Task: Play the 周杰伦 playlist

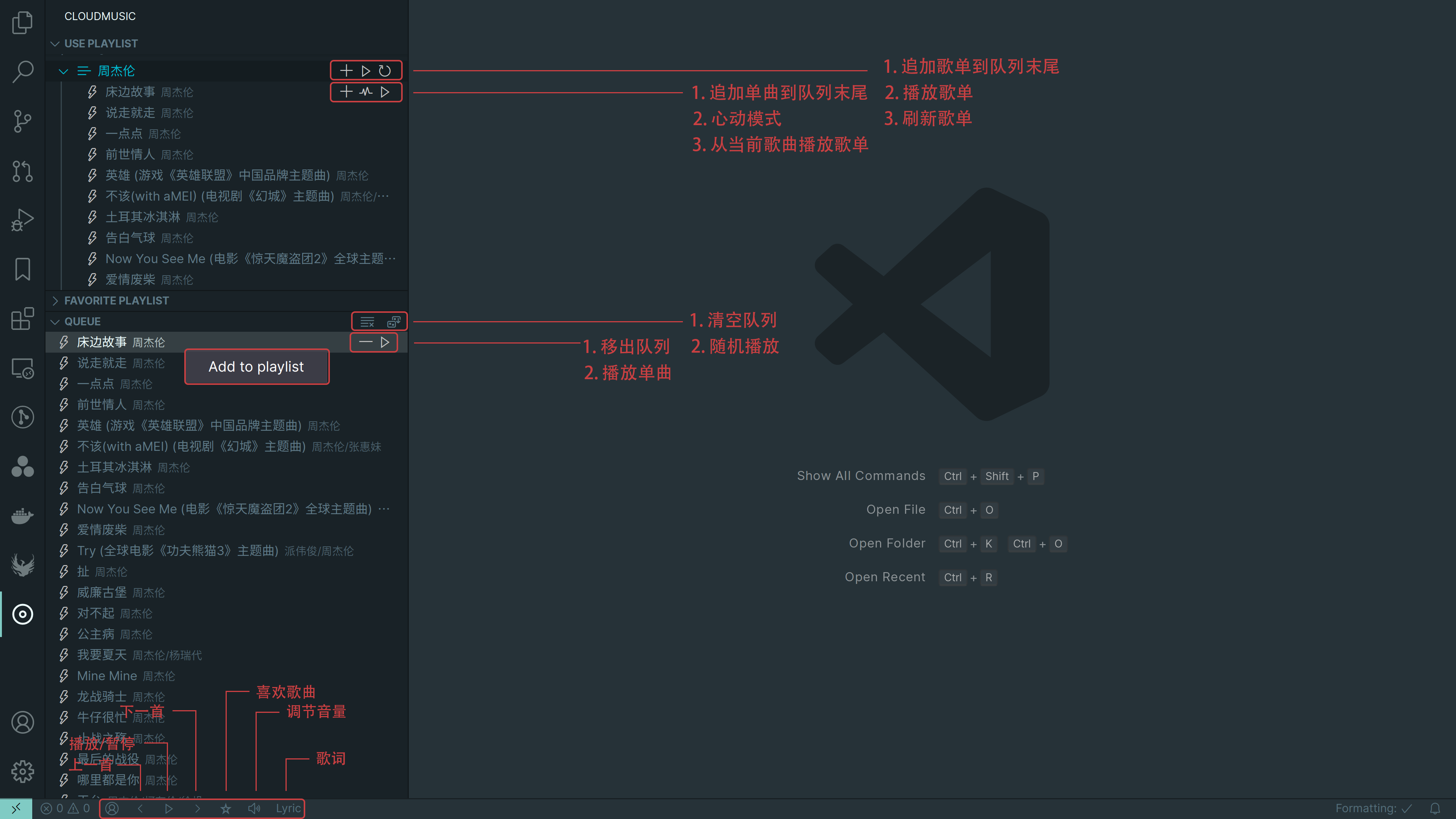Action: [x=366, y=71]
